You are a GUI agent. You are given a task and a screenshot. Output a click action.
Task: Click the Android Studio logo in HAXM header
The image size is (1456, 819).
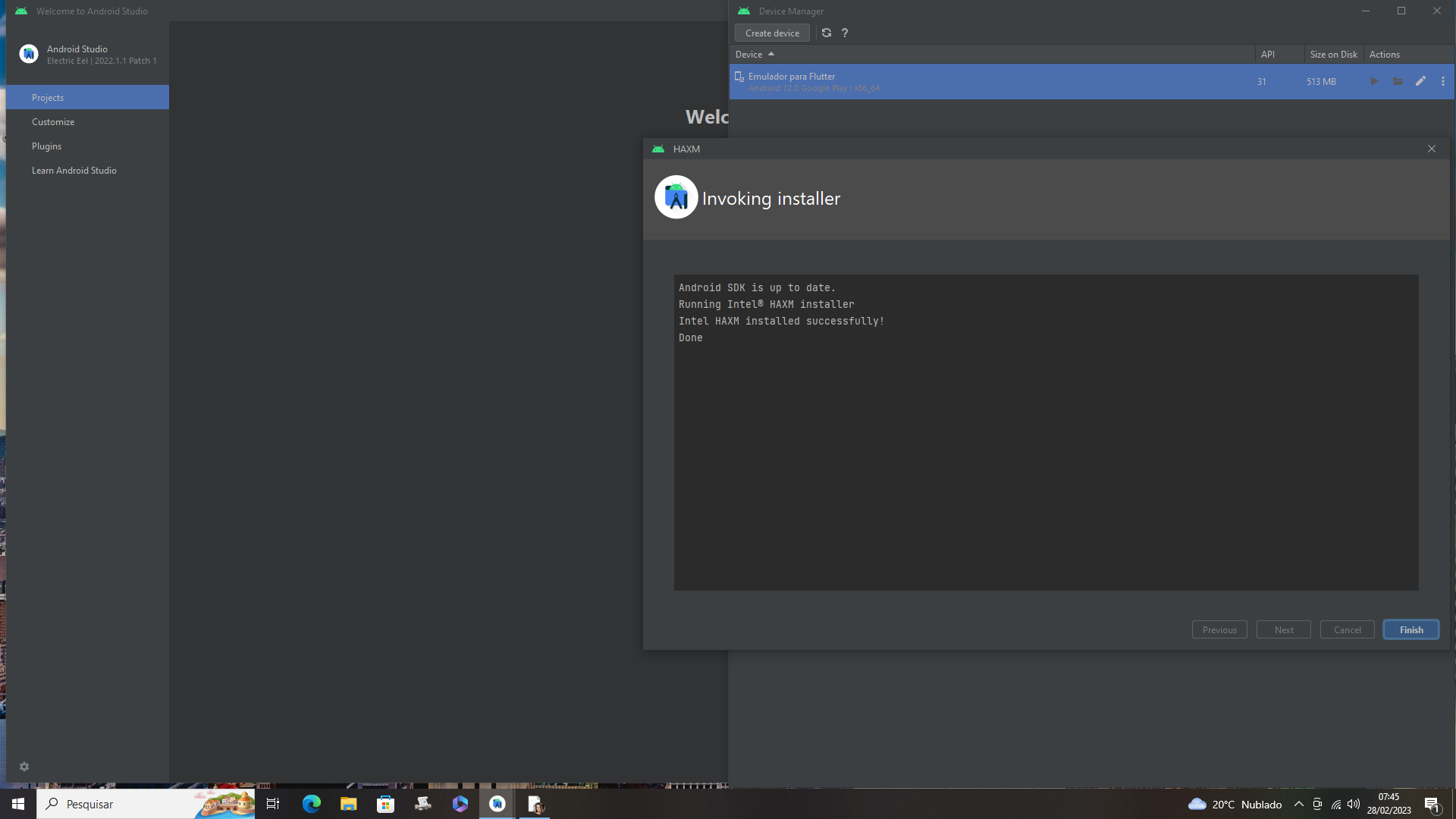pyautogui.click(x=676, y=197)
